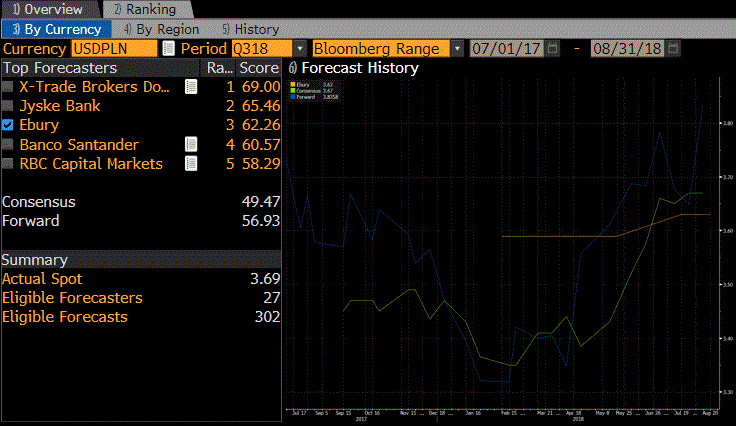
Task: Click the RBC Capital Markets score 58.29
Action: [x=261, y=164]
